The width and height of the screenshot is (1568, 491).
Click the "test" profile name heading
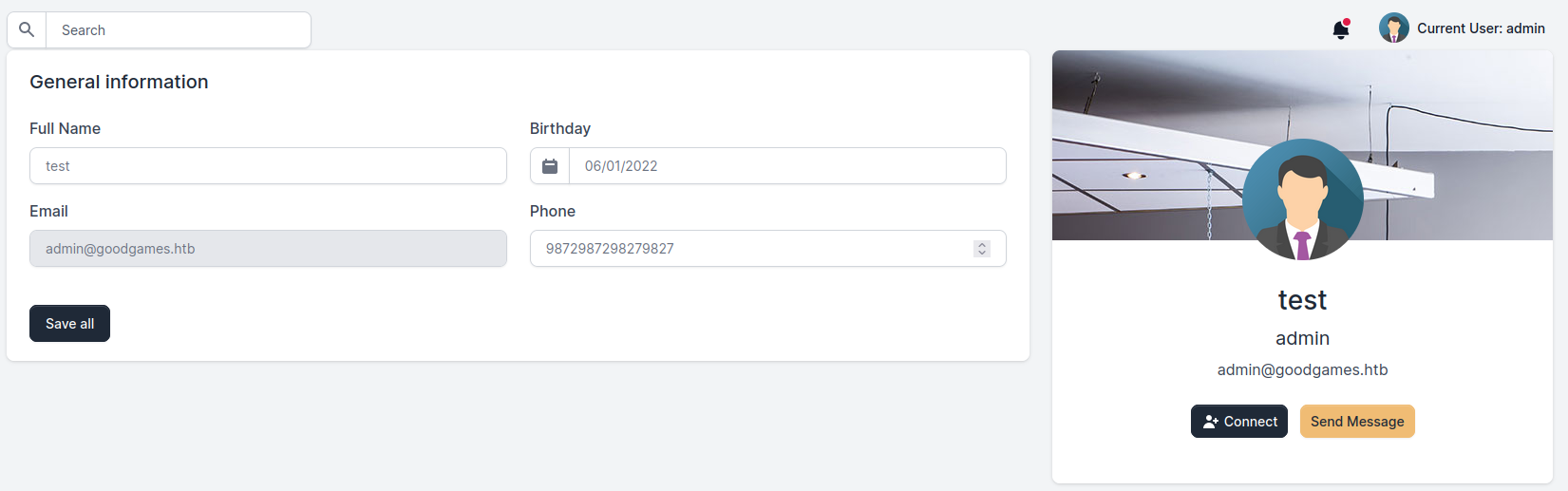pos(1302,300)
